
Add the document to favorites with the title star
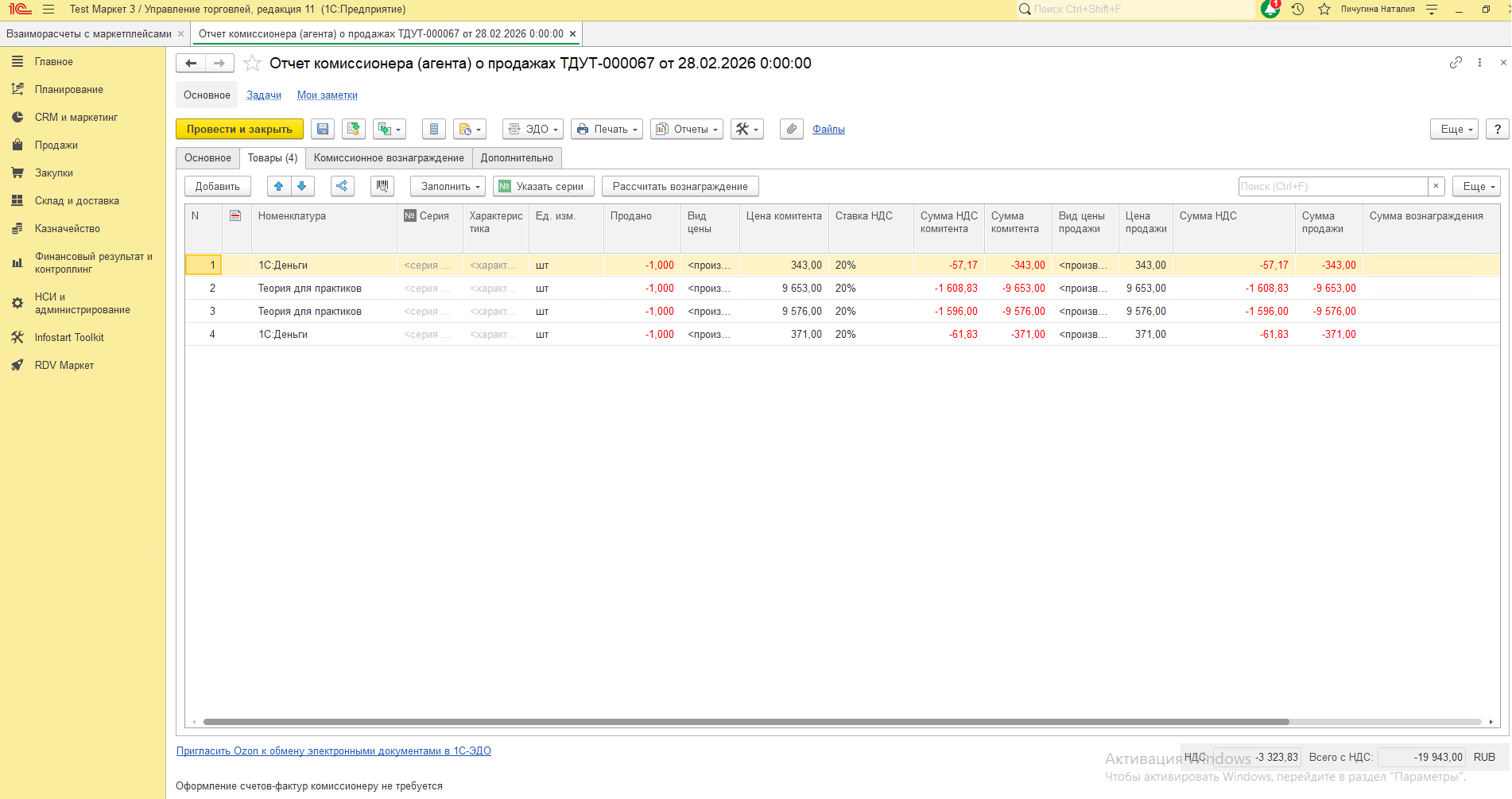pyautogui.click(x=252, y=64)
